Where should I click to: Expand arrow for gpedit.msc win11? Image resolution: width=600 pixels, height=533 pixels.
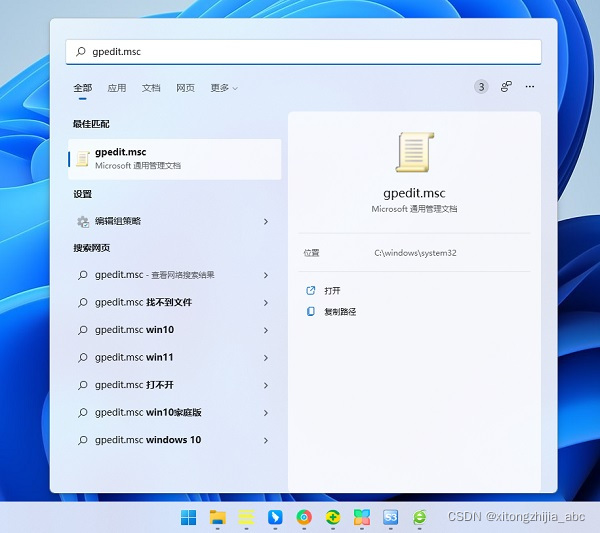coord(266,358)
